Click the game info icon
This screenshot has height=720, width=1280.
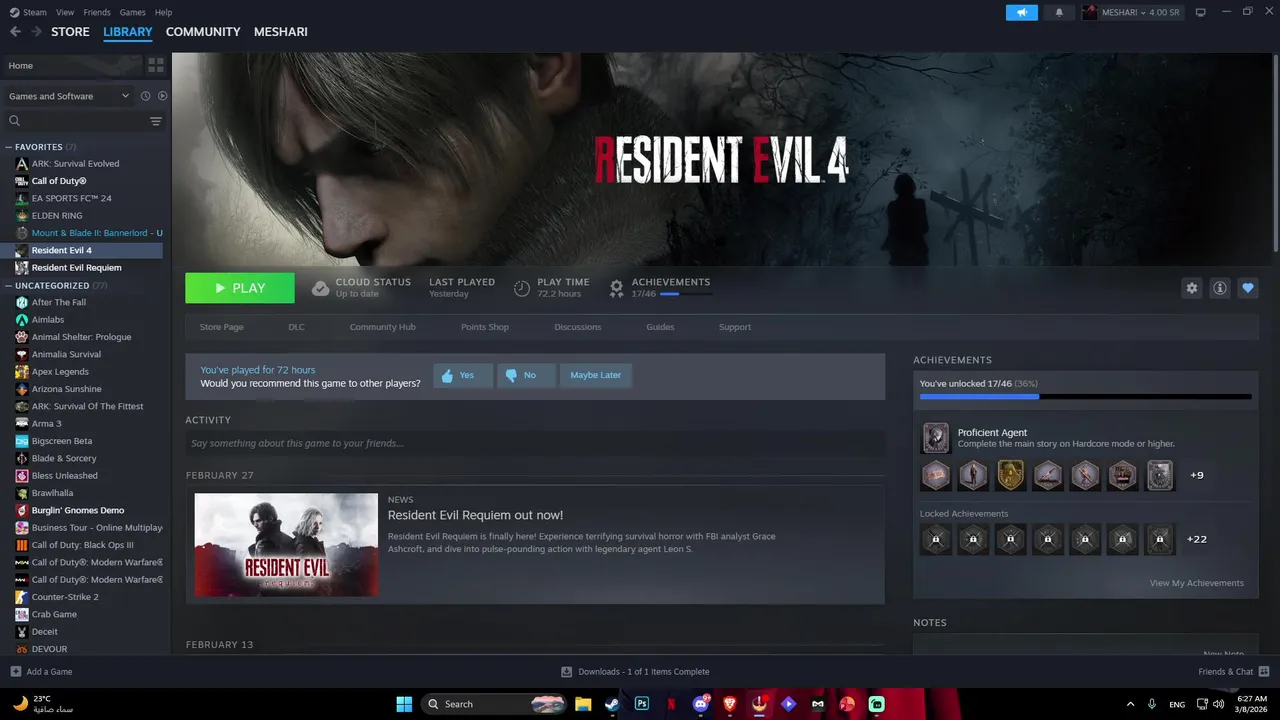(x=1219, y=288)
